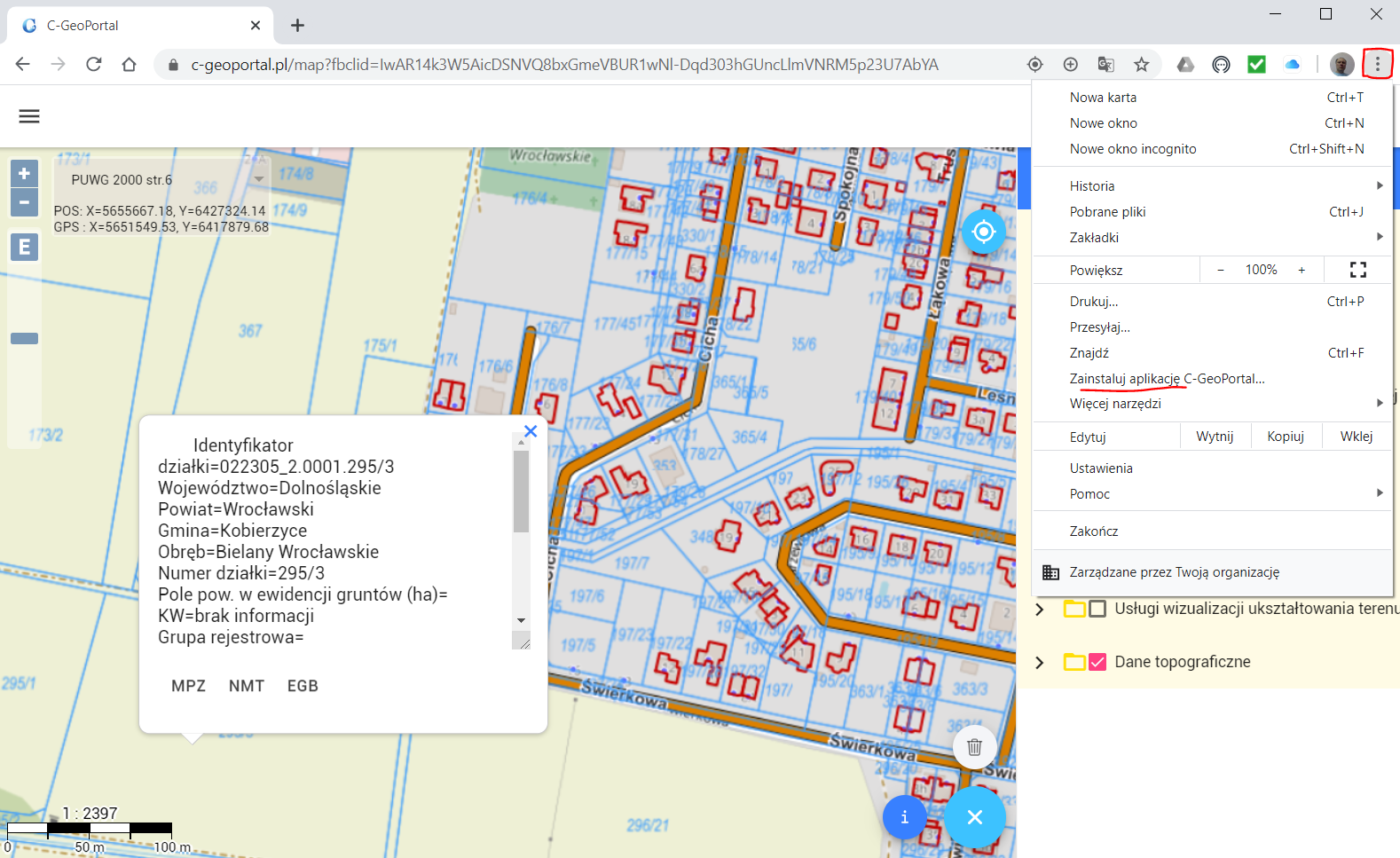Toggle the Dane topograficzne checkbox
This screenshot has height=858, width=1400.
tap(1097, 662)
